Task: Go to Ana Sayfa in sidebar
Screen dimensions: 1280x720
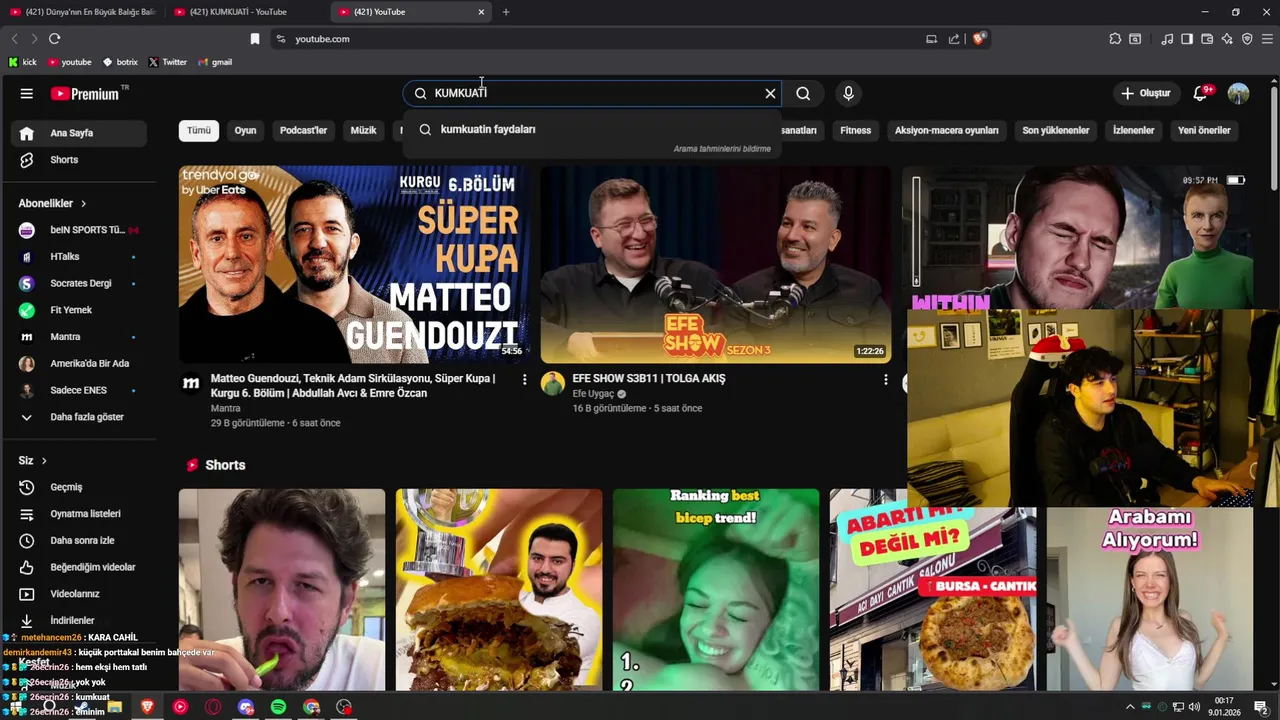Action: pos(78,133)
